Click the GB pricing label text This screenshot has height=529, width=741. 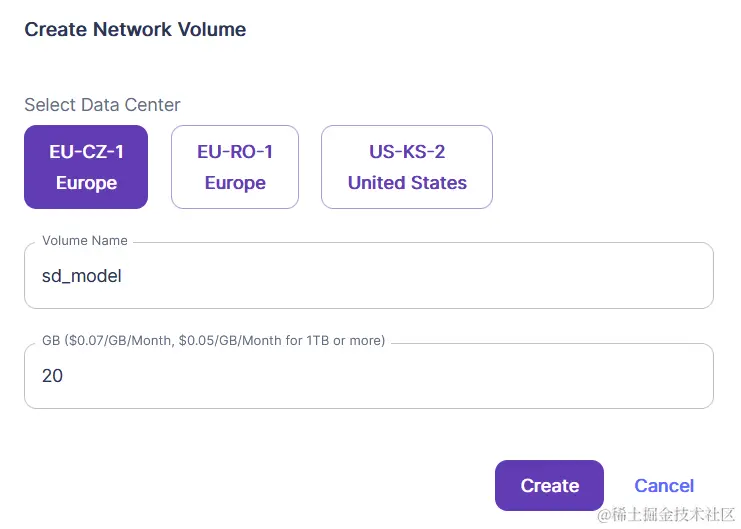click(214, 340)
